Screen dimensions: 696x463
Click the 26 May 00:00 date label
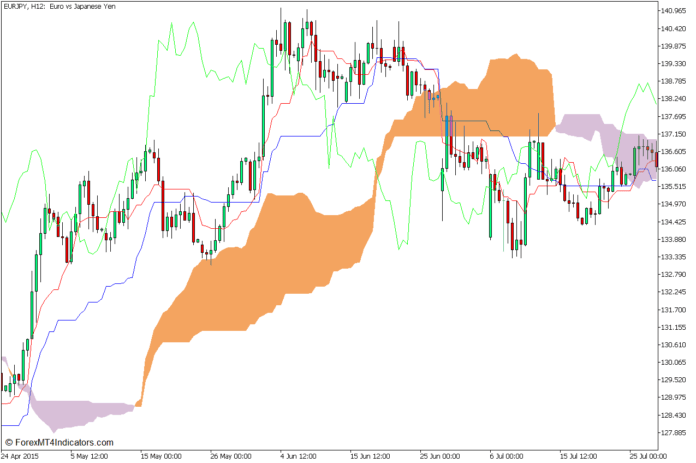pyautogui.click(x=232, y=455)
